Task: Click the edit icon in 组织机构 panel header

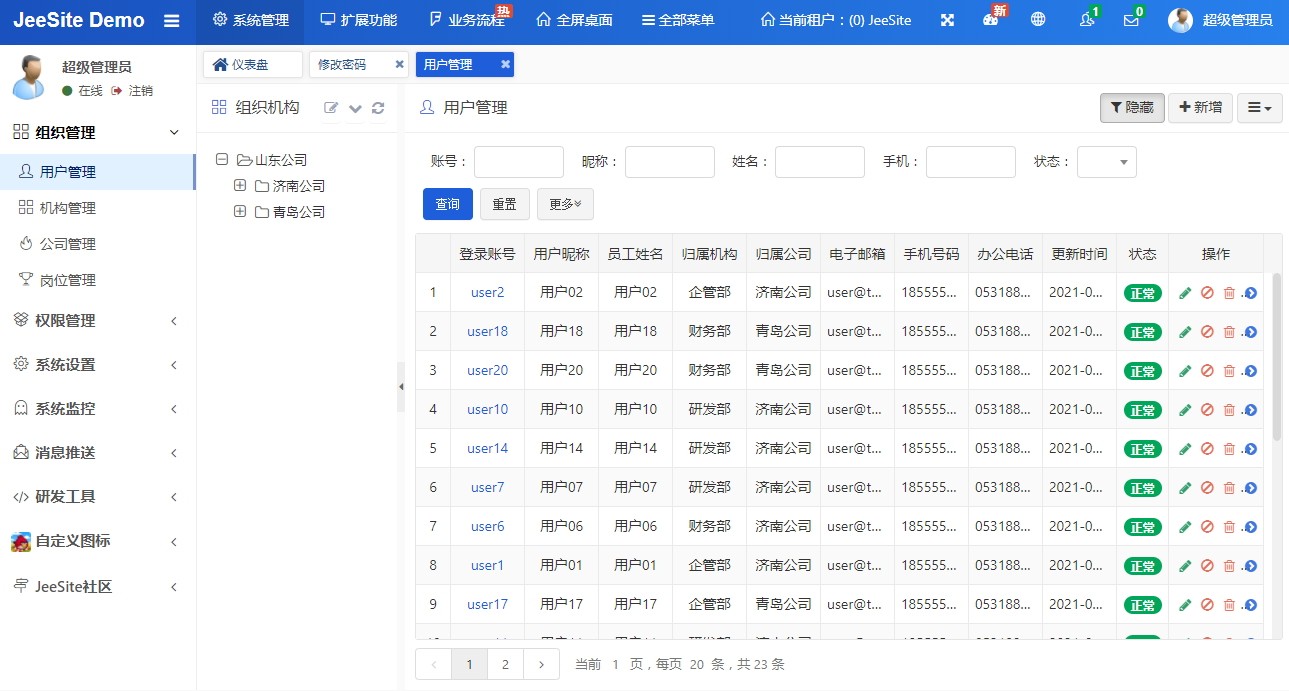Action: (331, 108)
